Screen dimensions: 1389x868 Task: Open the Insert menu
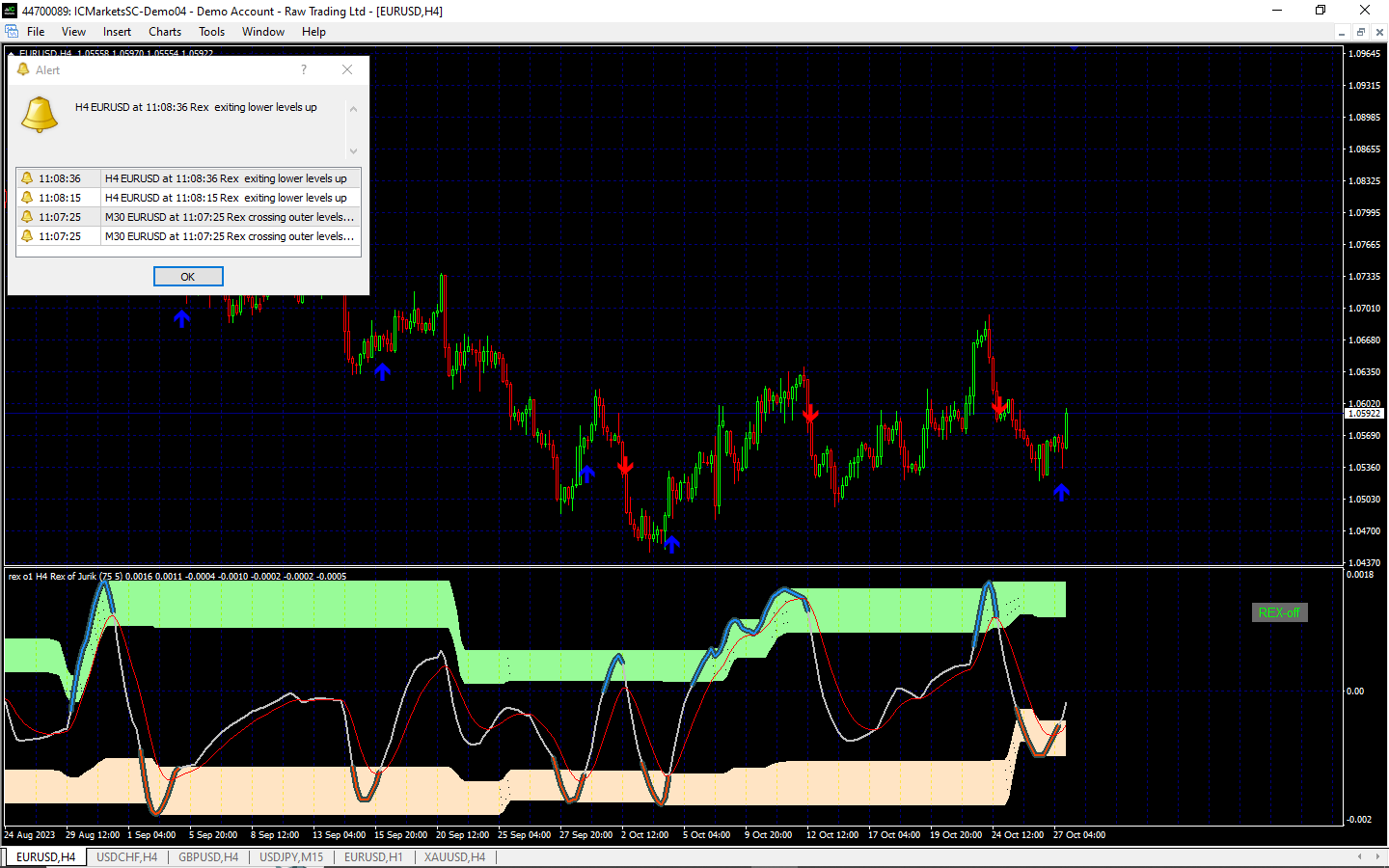pyautogui.click(x=117, y=32)
